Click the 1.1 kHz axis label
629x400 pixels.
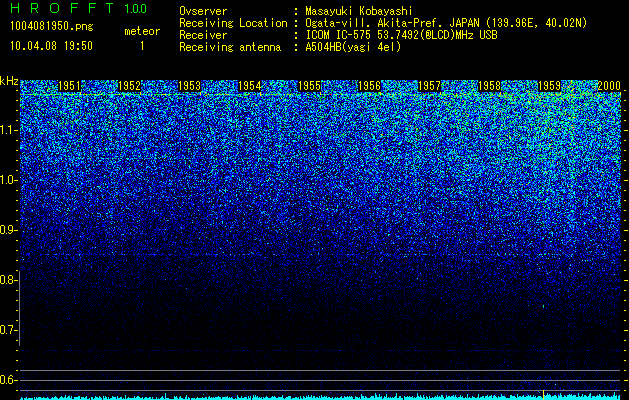point(8,130)
